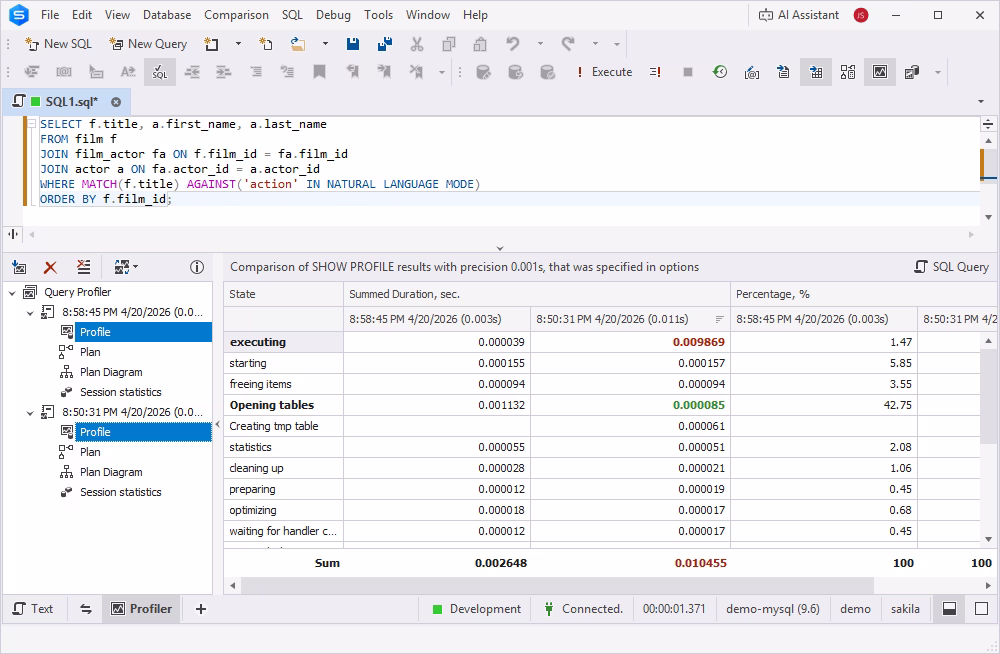The width and height of the screenshot is (1000, 654).
Task: Click the State column header
Action: [x=283, y=294]
